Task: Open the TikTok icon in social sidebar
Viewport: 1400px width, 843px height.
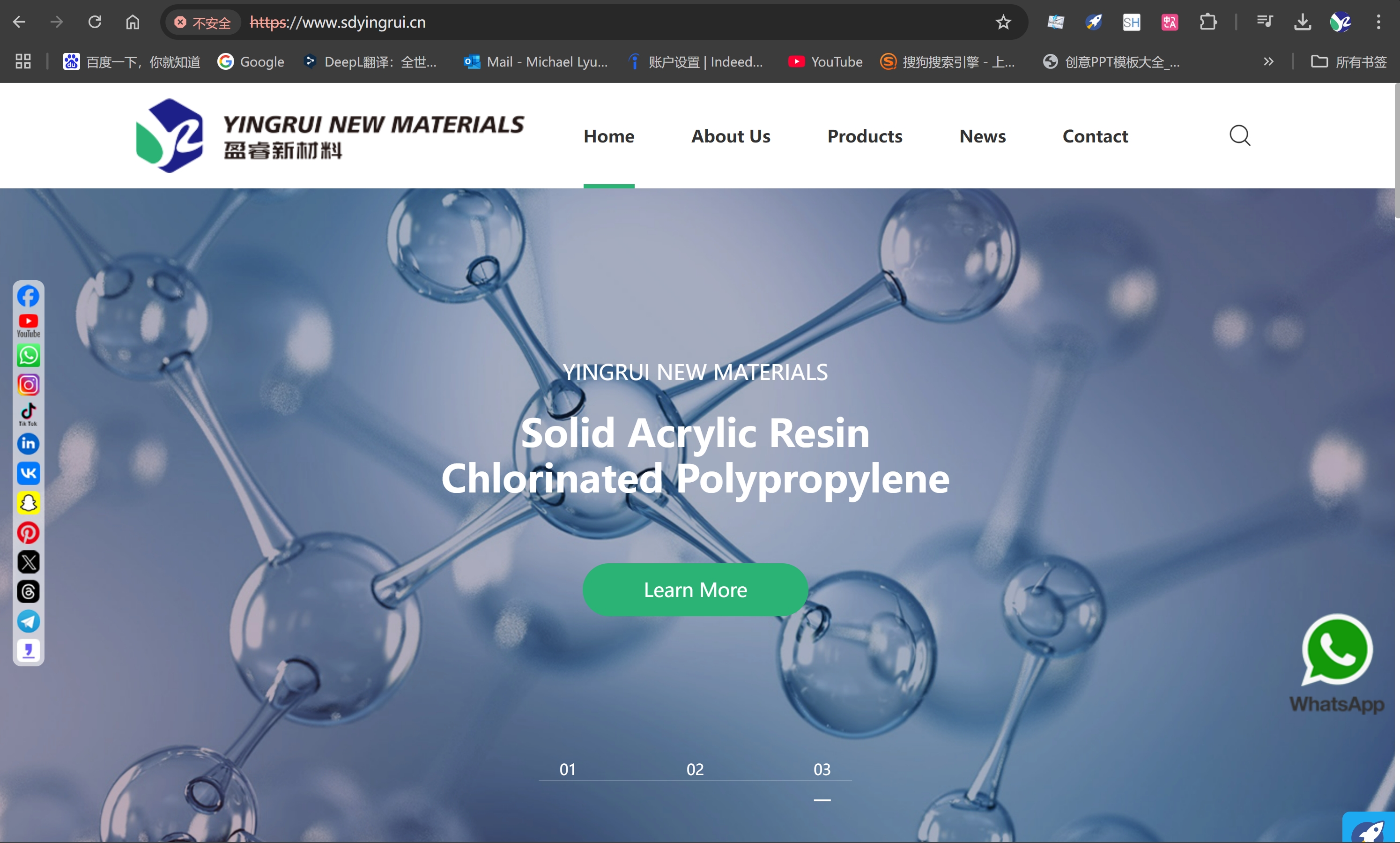Action: [x=29, y=414]
